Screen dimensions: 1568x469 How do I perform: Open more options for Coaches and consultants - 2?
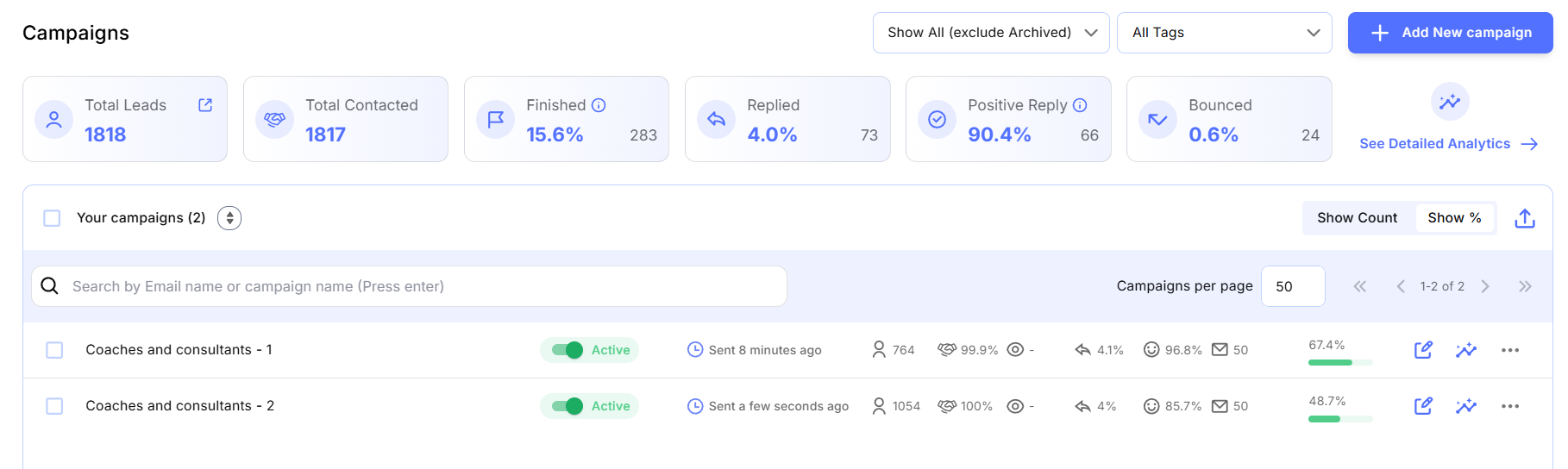1510,406
